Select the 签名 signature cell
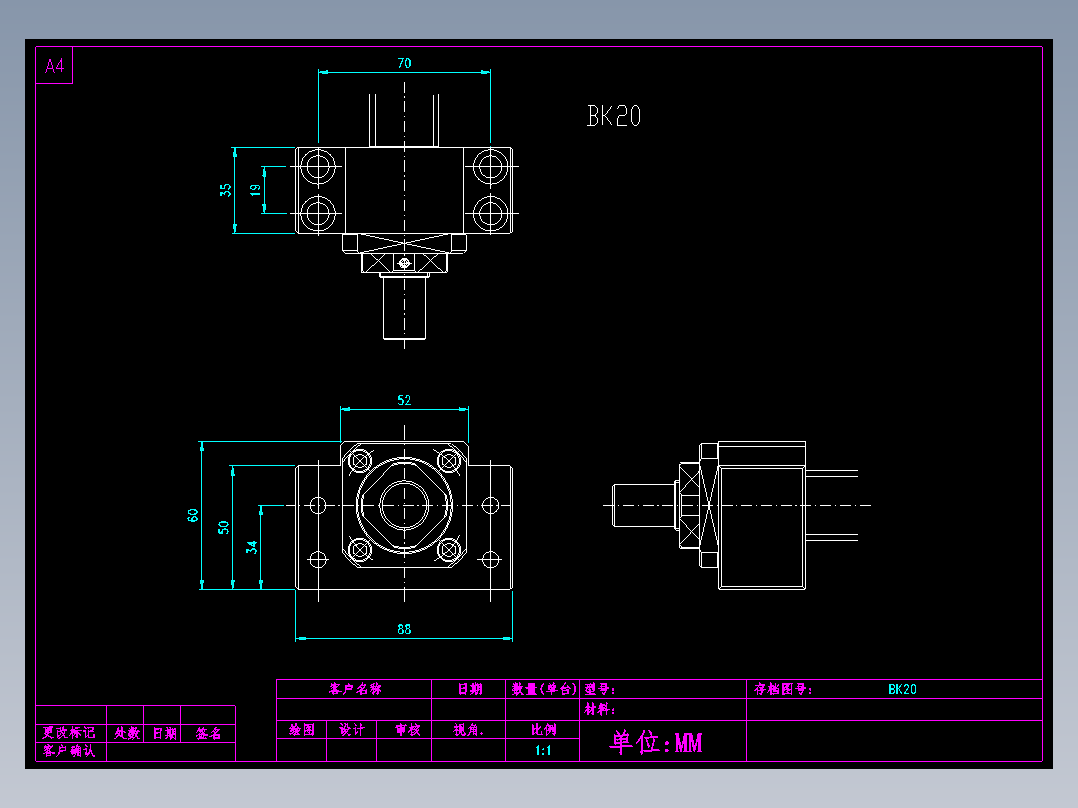 tap(208, 734)
